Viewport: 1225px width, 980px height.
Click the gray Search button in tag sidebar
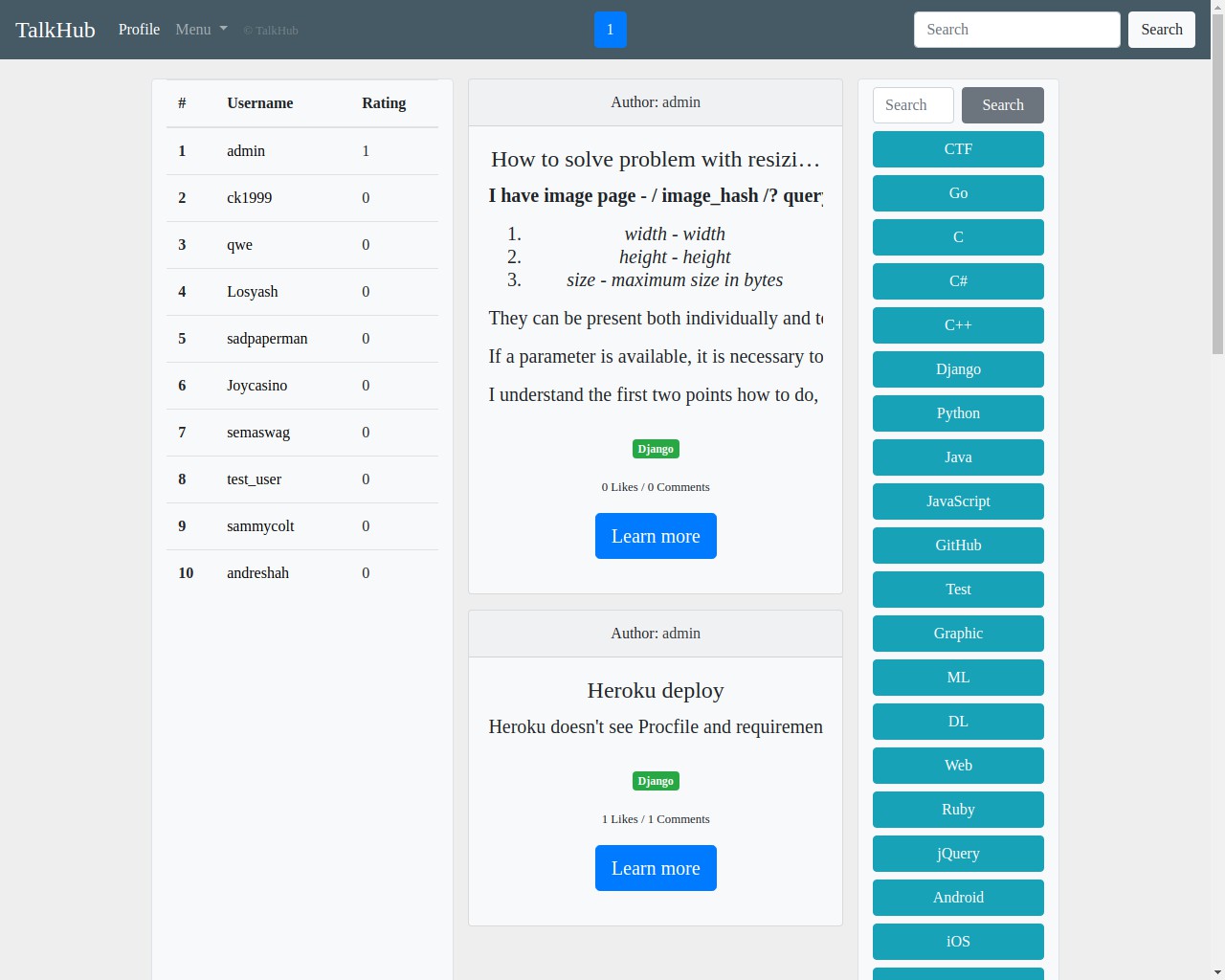[1002, 105]
